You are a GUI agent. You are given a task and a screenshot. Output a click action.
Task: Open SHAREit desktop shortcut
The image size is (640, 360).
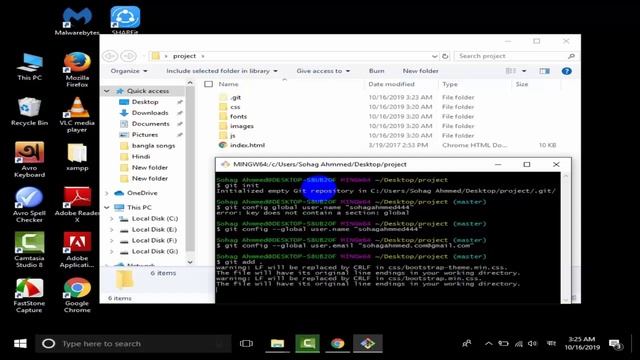pos(125,20)
